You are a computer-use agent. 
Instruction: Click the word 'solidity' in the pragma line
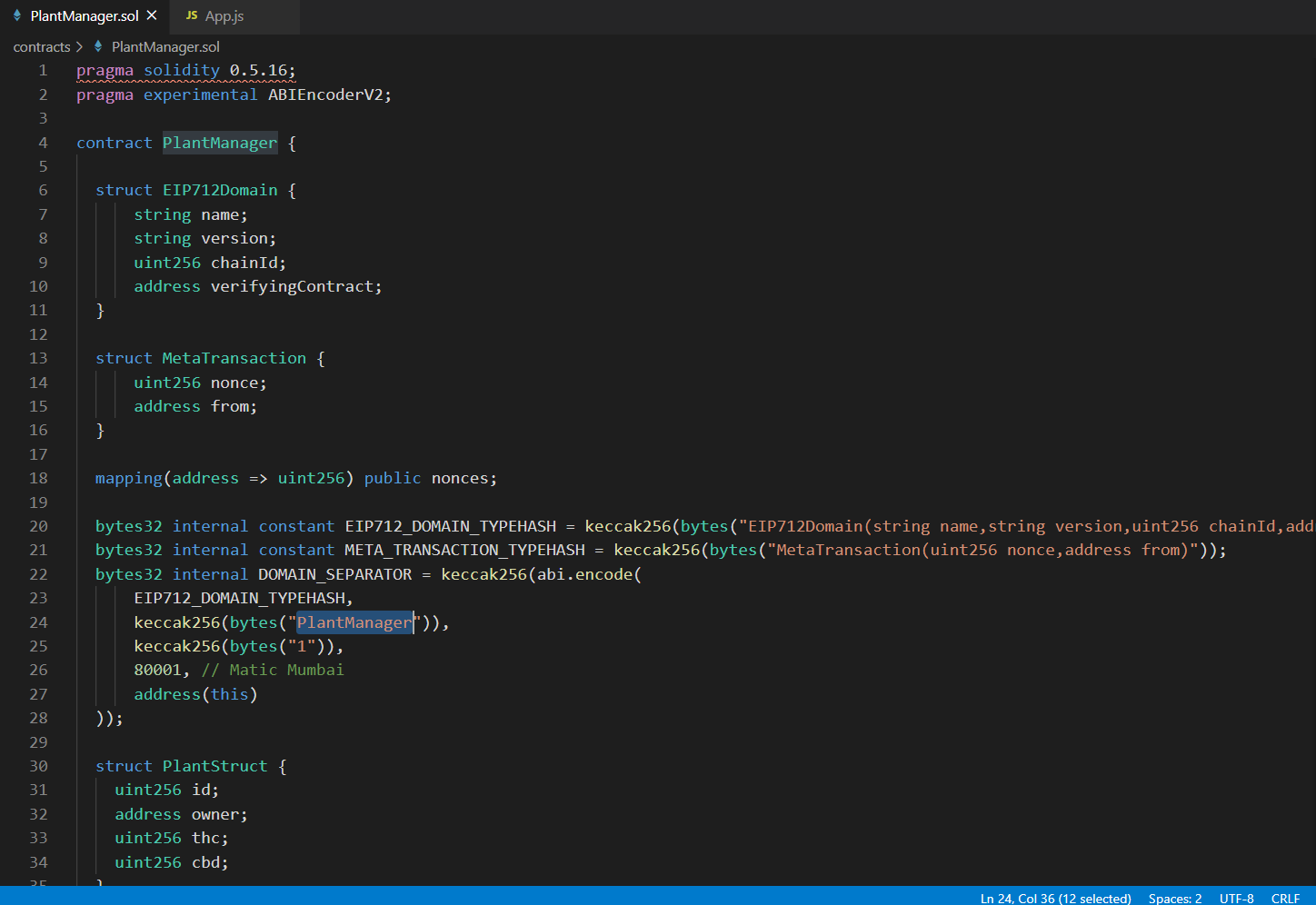pos(182,70)
